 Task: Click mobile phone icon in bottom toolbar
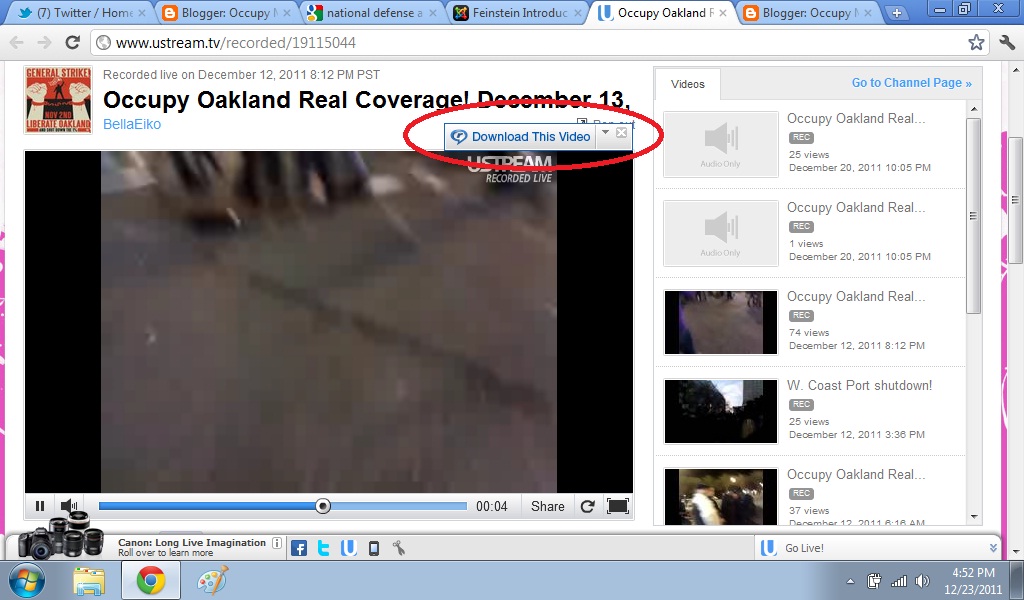click(x=374, y=548)
